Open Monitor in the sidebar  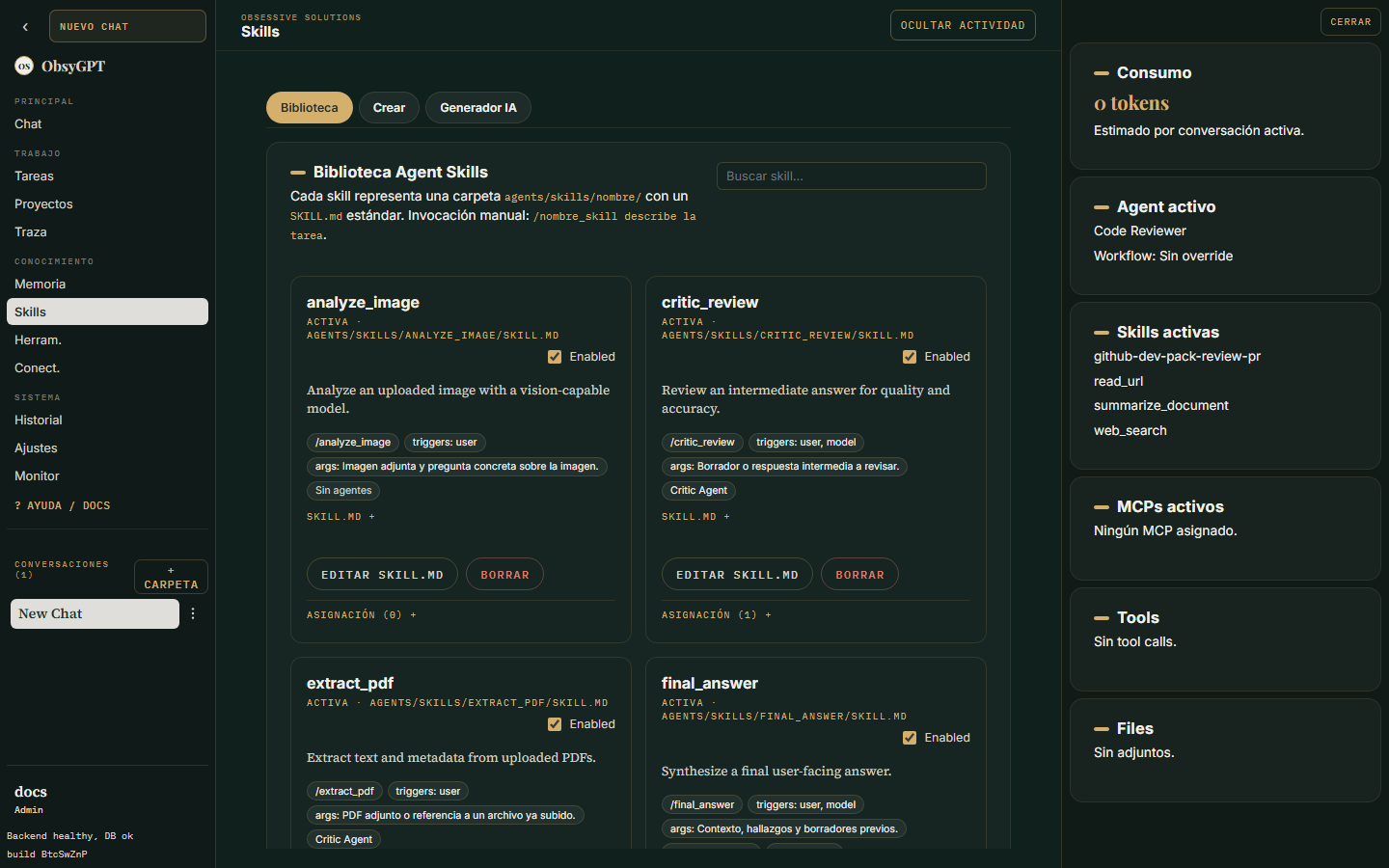point(107,475)
